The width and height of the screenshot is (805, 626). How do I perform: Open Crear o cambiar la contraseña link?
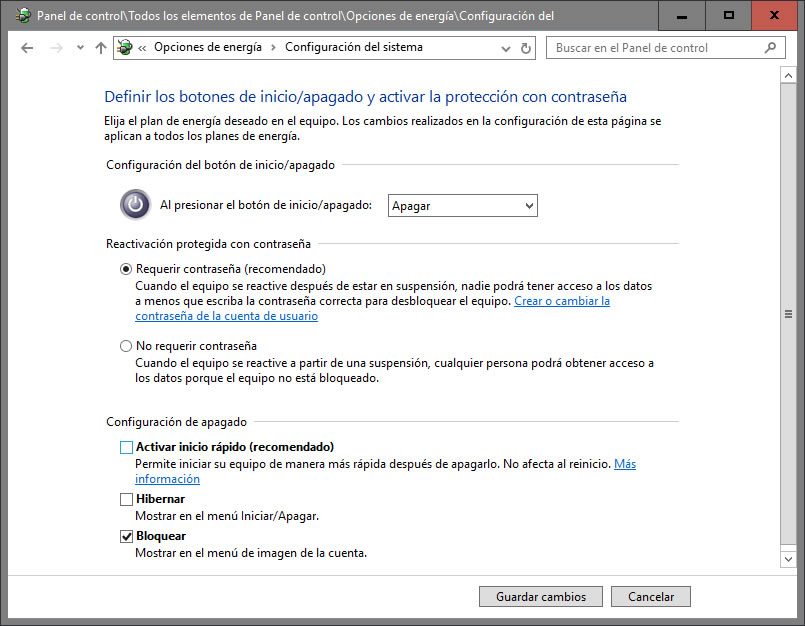coord(561,301)
